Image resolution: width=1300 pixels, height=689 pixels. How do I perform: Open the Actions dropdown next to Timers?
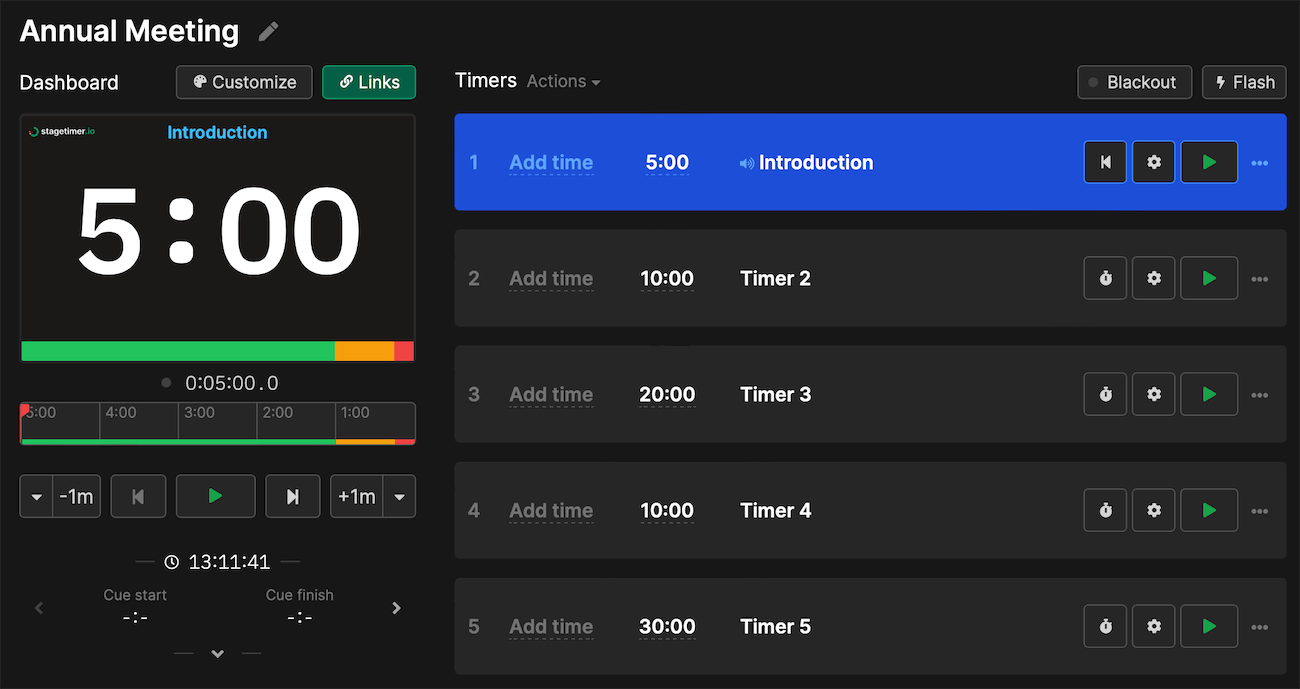563,81
